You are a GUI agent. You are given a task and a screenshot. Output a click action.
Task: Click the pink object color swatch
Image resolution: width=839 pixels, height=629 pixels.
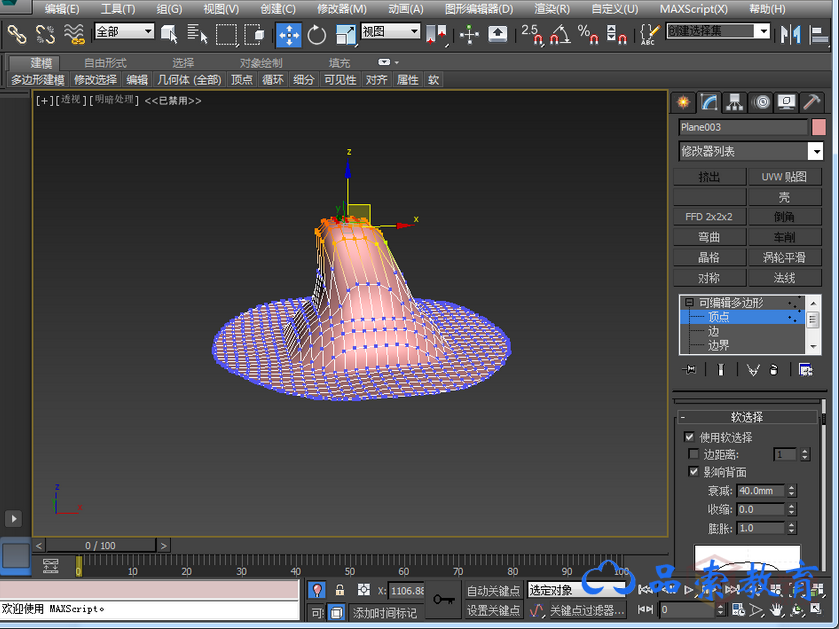[818, 127]
